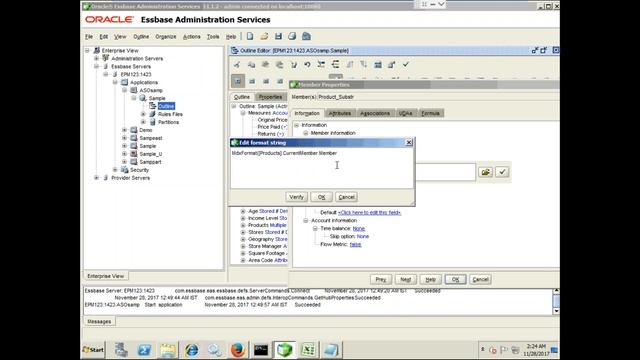Image resolution: width=640 pixels, height=360 pixels.
Task: Collapse the Account information section
Action: [x=306, y=220]
